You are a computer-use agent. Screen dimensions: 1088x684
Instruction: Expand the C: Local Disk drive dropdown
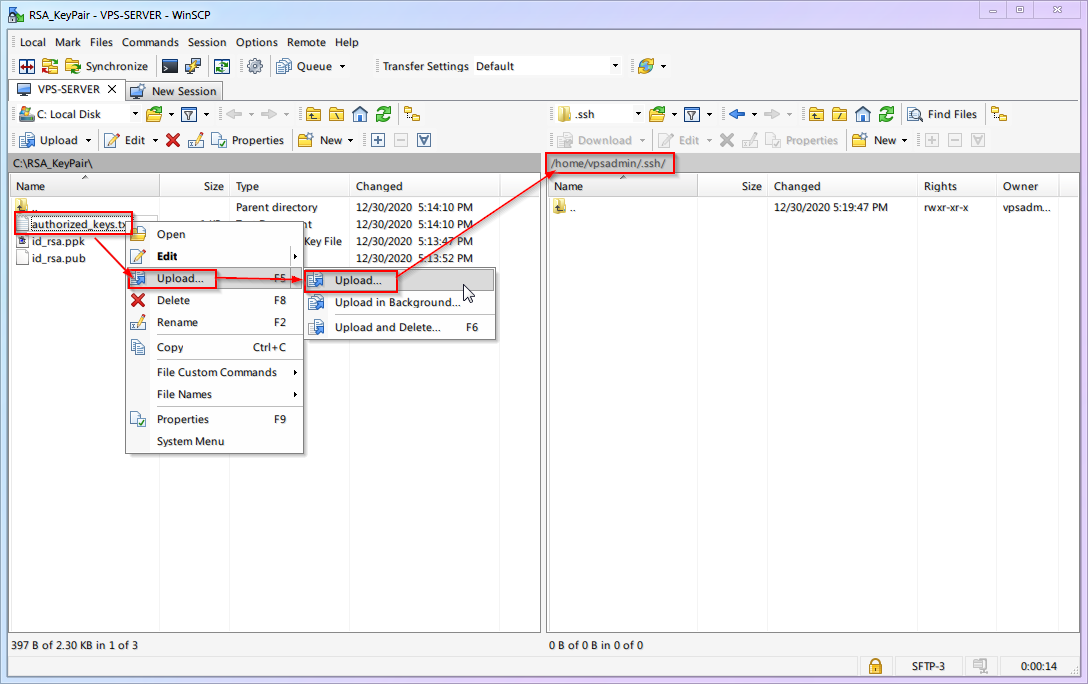coord(135,114)
